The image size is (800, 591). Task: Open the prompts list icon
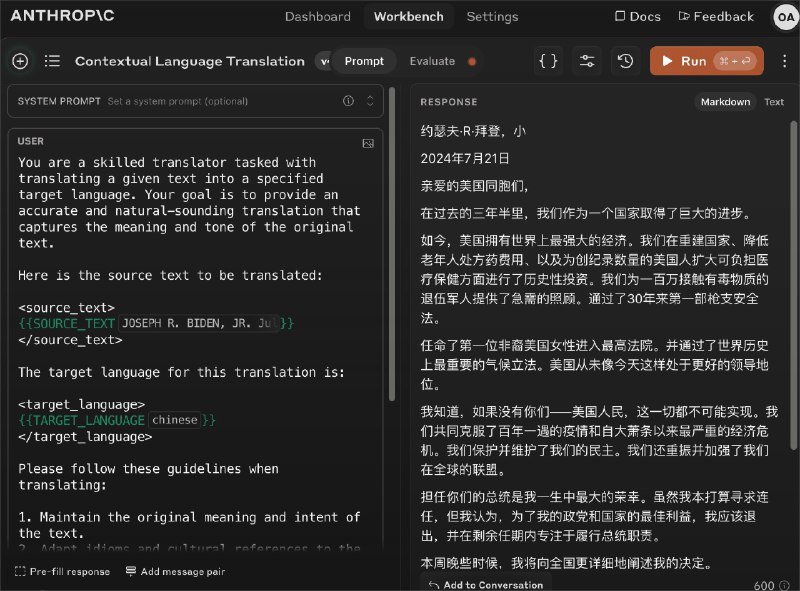coord(52,61)
